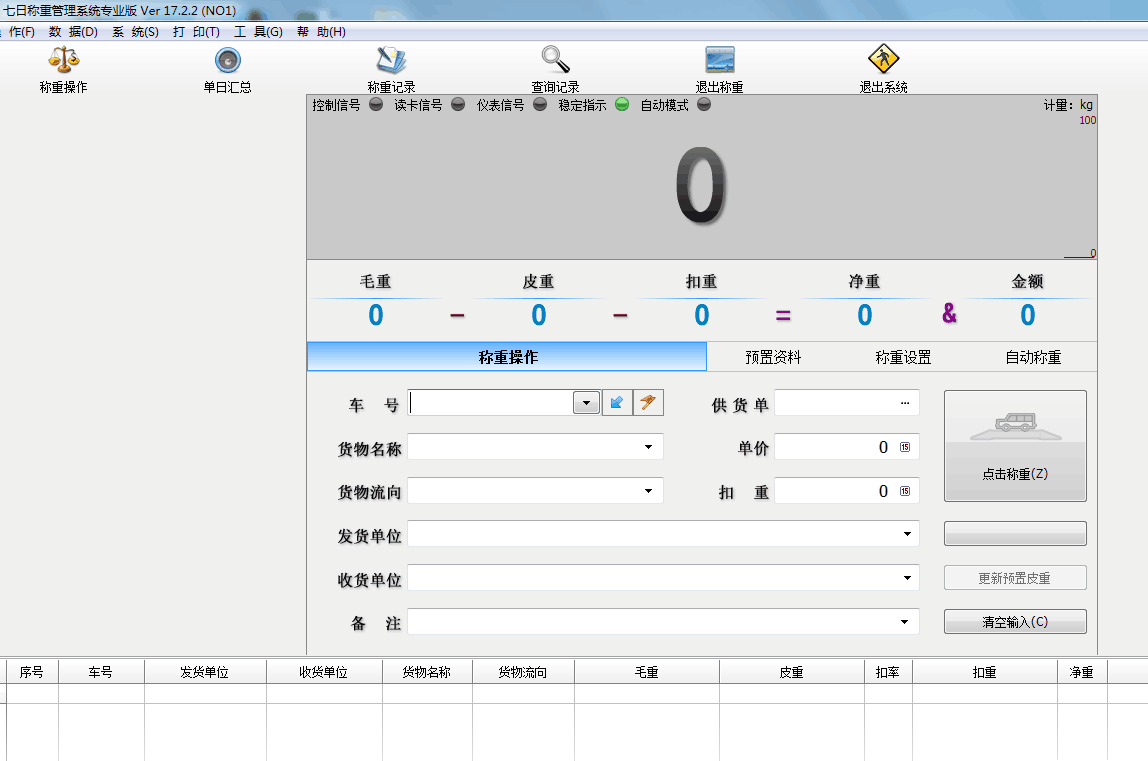Click the 退出称重 exit weighing icon
This screenshot has width=1148, height=761.
[x=718, y=67]
